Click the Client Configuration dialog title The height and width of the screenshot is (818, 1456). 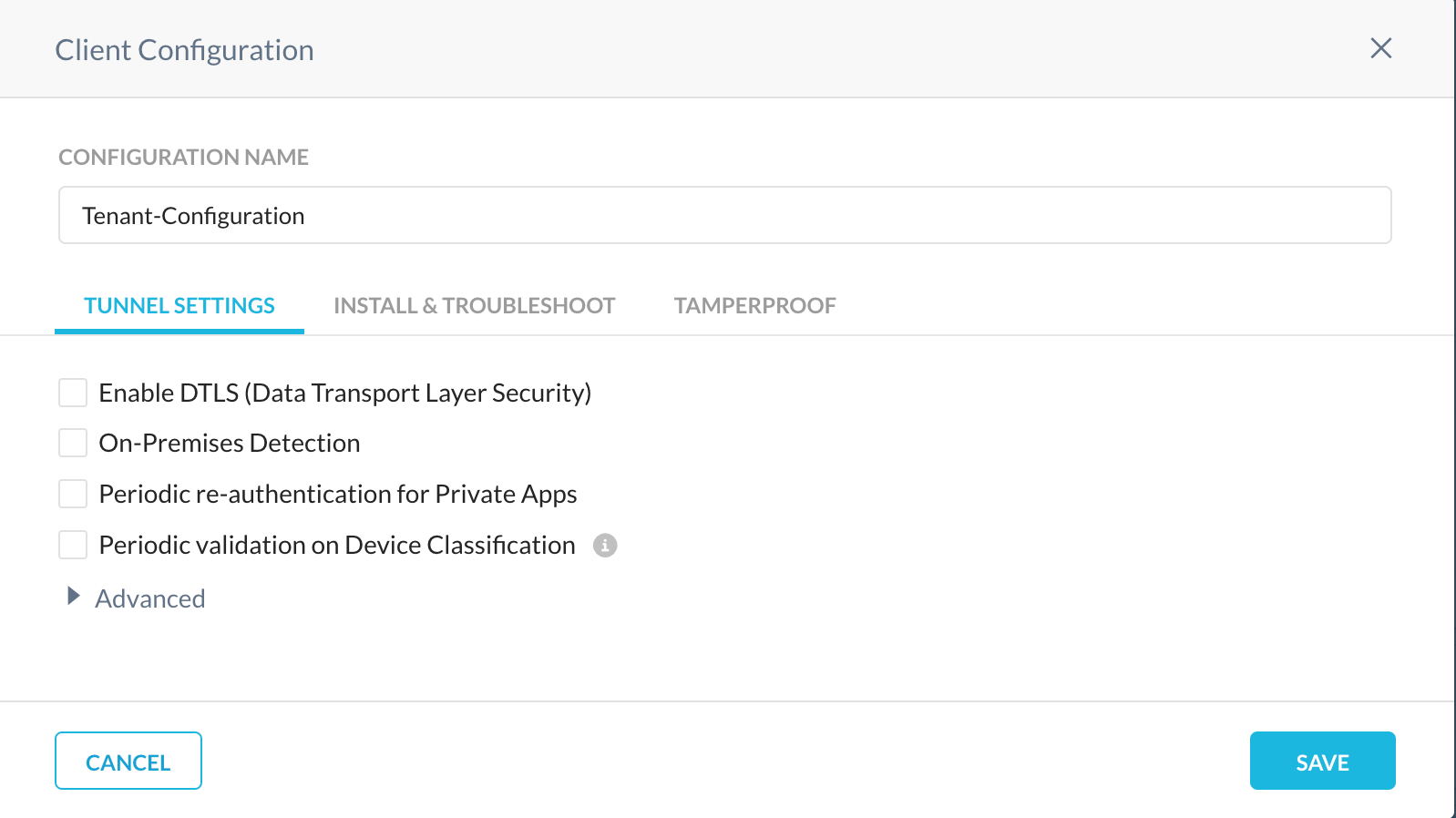click(184, 50)
